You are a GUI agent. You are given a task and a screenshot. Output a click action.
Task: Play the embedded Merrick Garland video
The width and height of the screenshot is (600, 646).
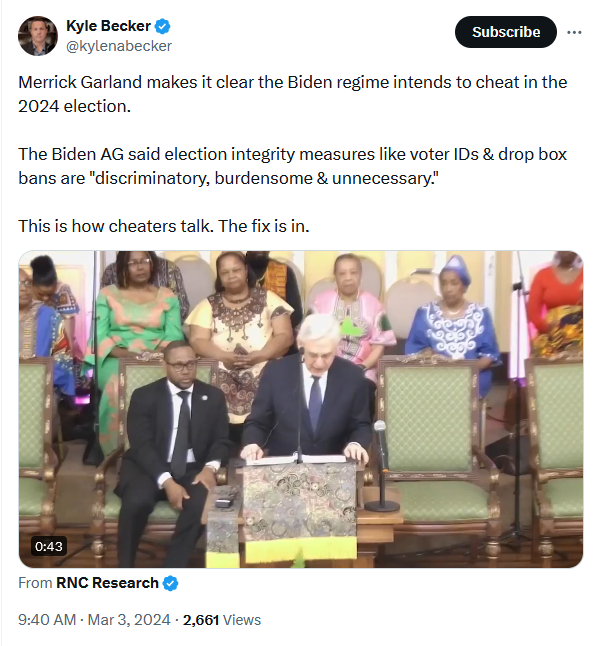[x=300, y=409]
